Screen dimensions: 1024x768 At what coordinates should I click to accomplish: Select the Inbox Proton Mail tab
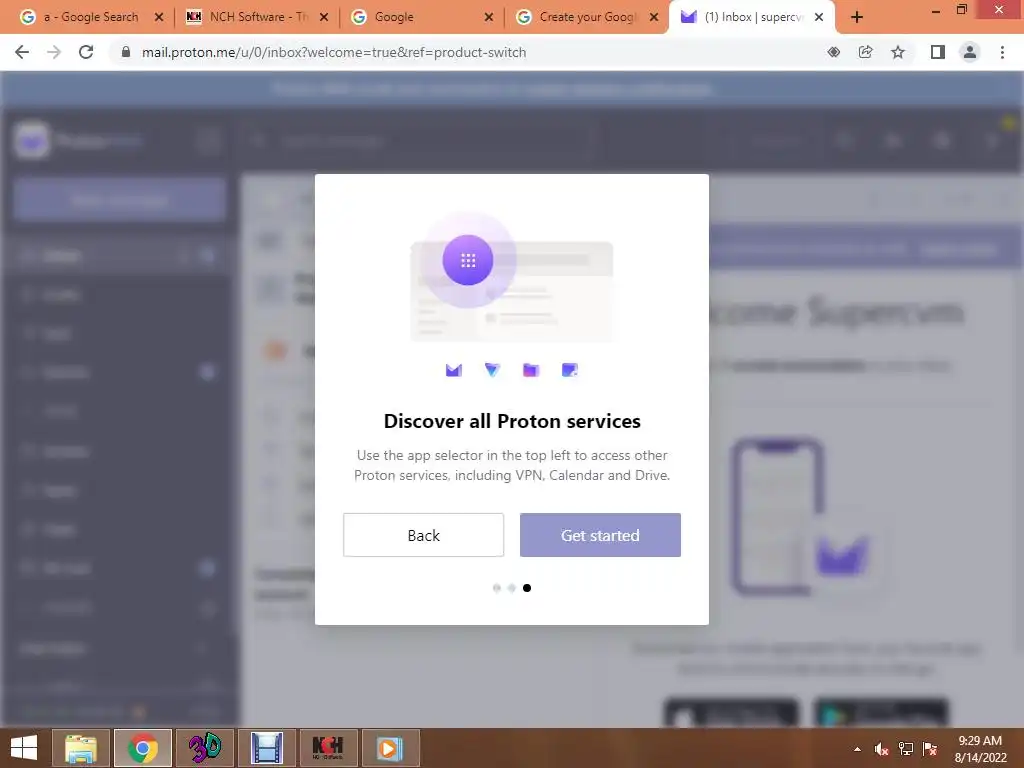pyautogui.click(x=751, y=17)
